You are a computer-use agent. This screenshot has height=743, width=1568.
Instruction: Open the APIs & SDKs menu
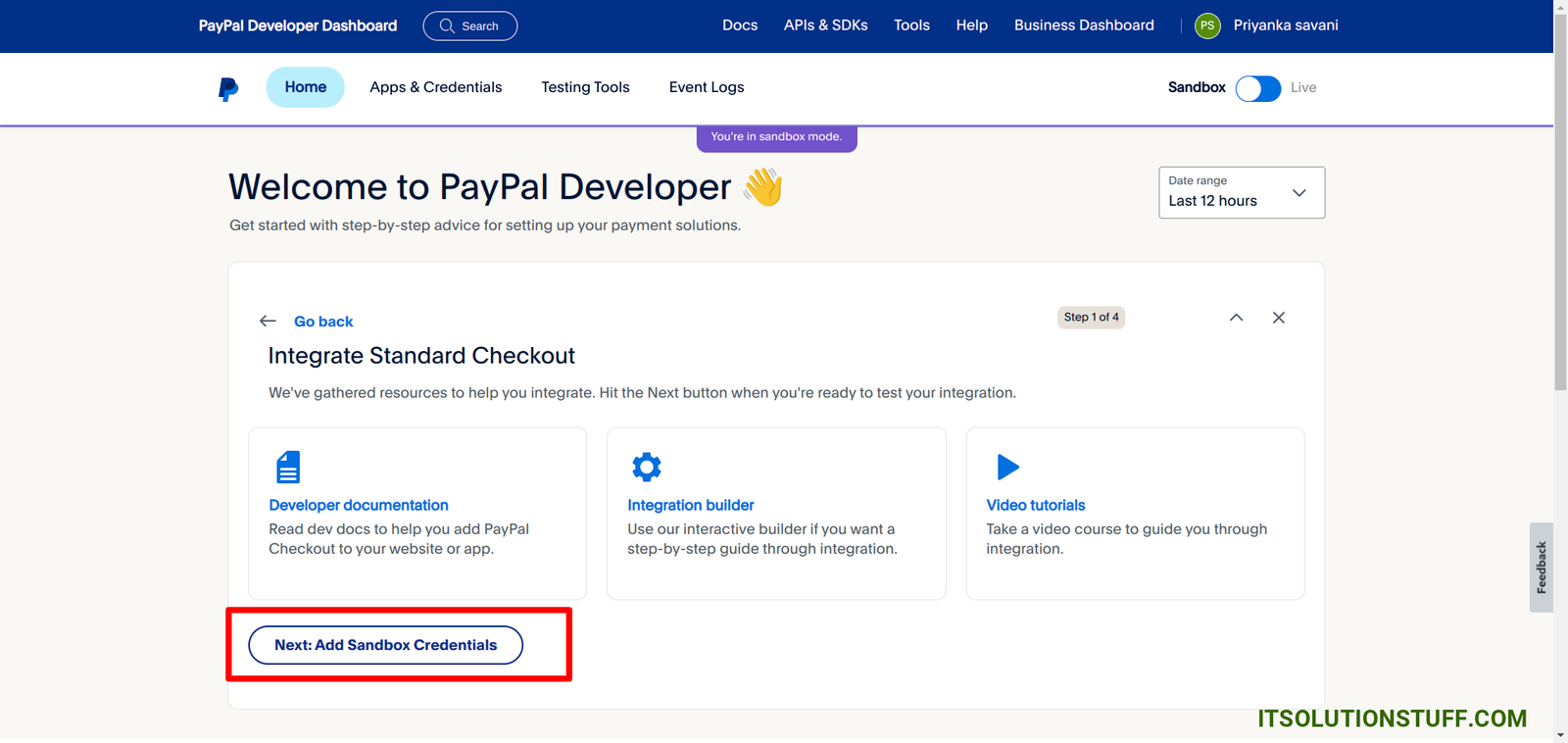(x=825, y=25)
